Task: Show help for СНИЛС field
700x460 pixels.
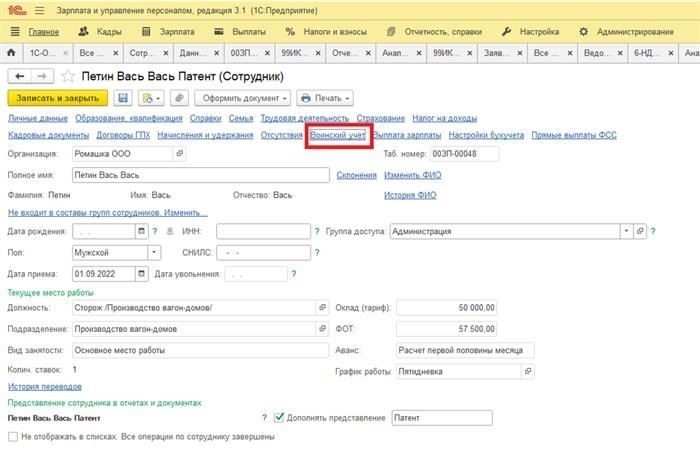Action: [317, 252]
